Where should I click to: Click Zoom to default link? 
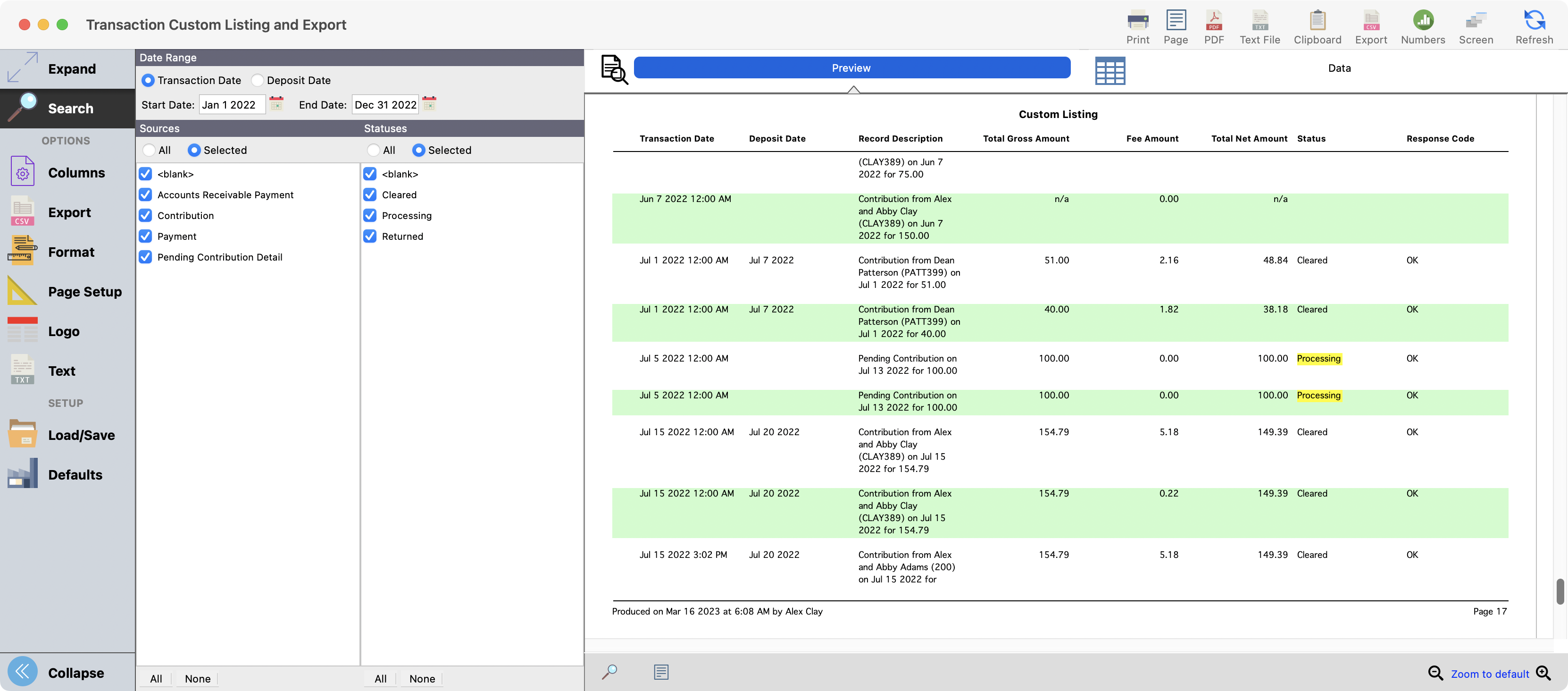point(1489,674)
